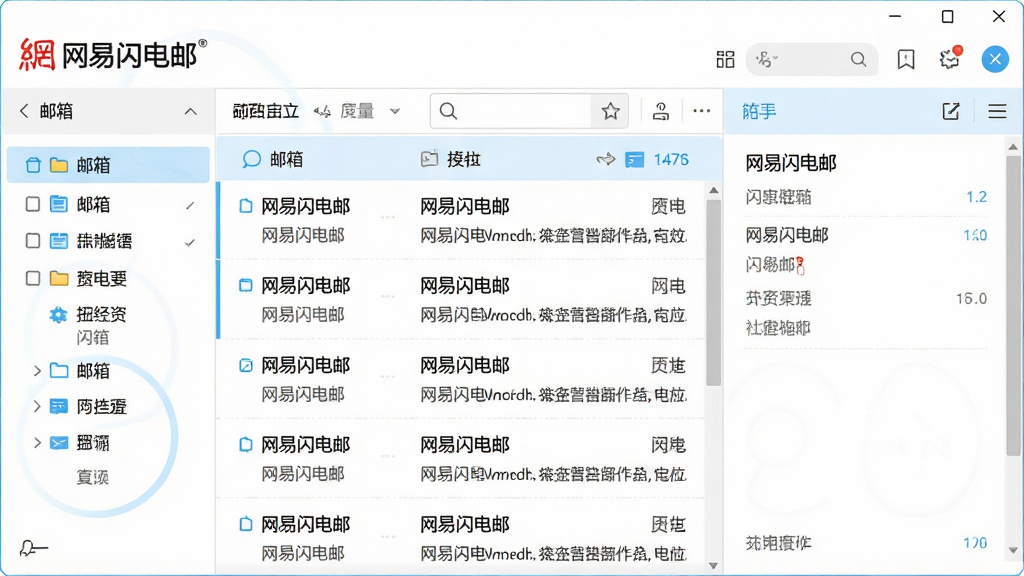Expand the 邮箱 tree folder with arrow
1024x576 pixels.
tap(37, 371)
